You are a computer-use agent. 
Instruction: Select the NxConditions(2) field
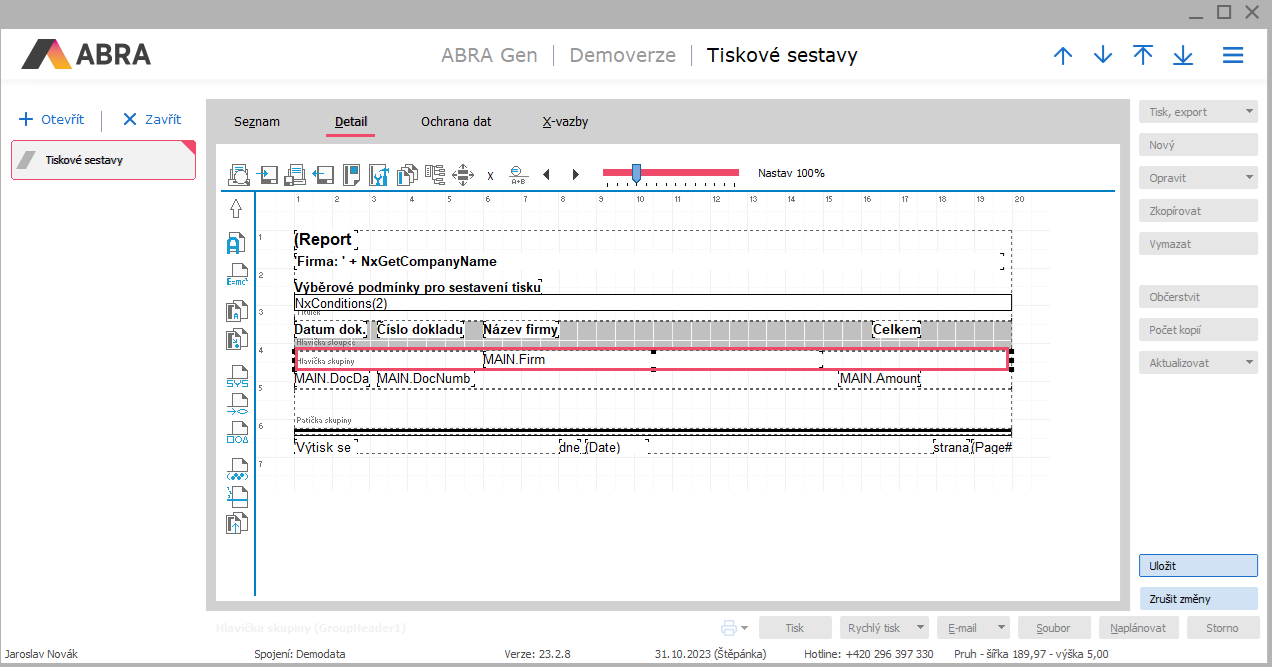pyautogui.click(x=653, y=303)
